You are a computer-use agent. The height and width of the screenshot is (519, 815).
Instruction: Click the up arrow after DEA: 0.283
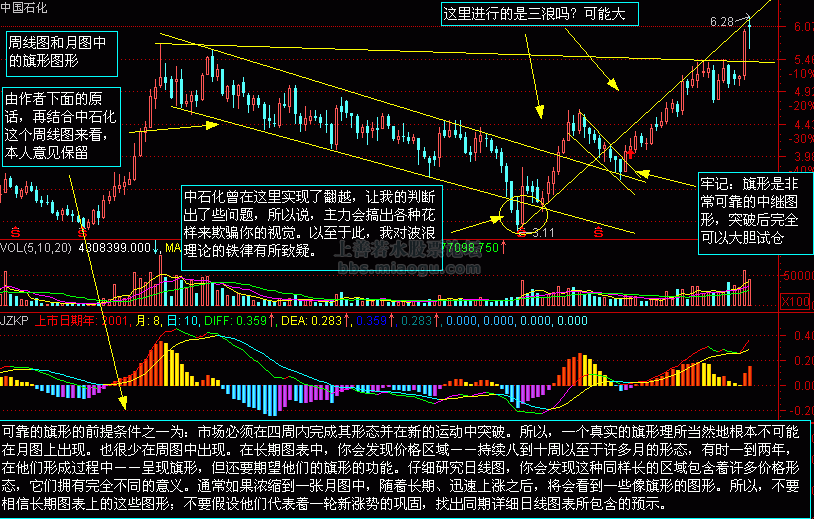coord(347,321)
